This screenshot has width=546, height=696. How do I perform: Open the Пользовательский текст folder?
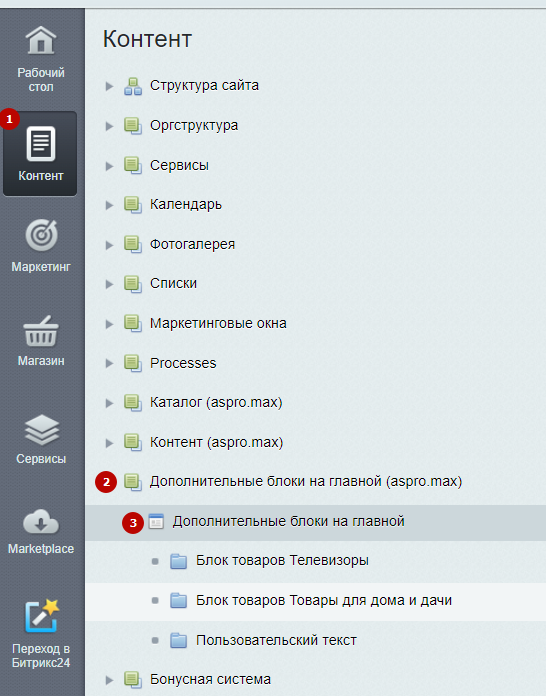tap(276, 641)
